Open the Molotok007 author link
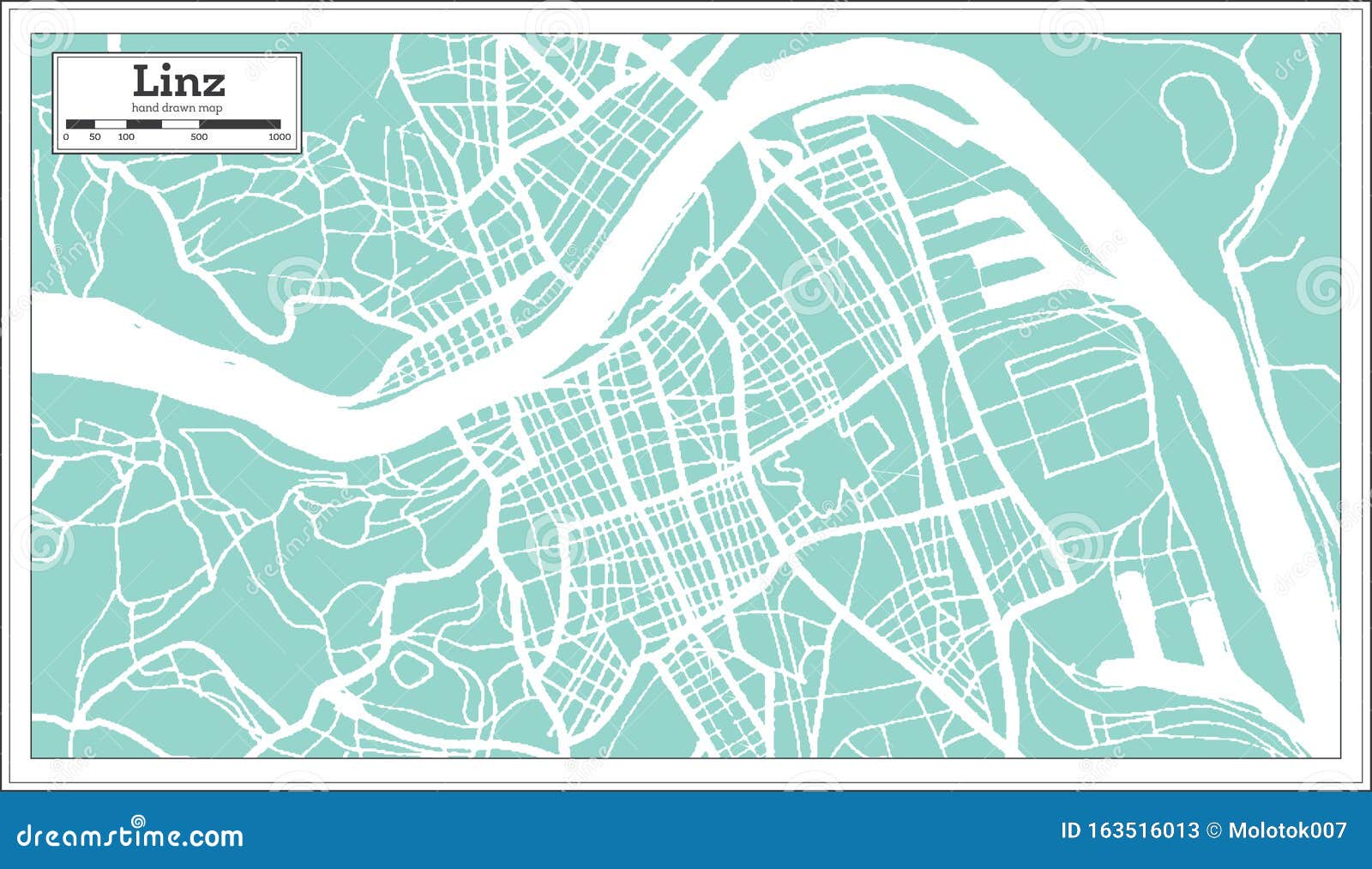 (x=1289, y=830)
